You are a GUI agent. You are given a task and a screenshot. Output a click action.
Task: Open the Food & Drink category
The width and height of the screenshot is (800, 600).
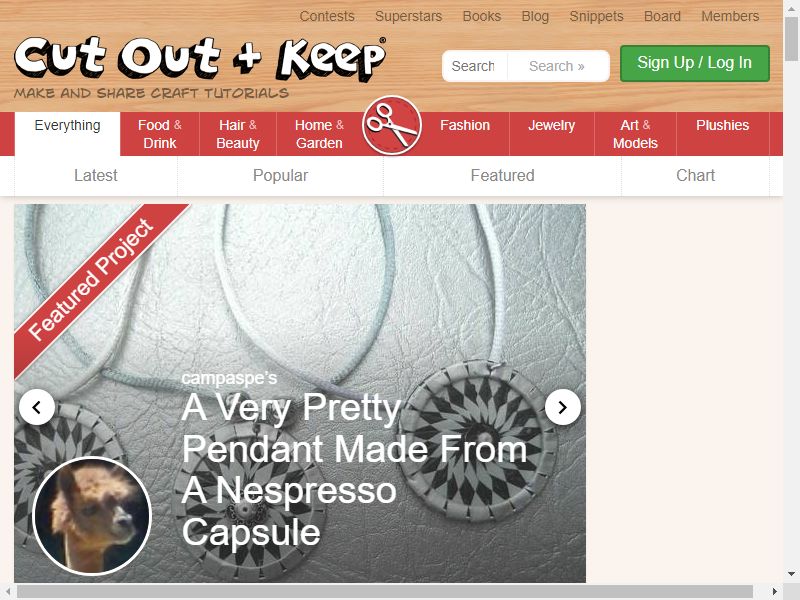click(160, 134)
